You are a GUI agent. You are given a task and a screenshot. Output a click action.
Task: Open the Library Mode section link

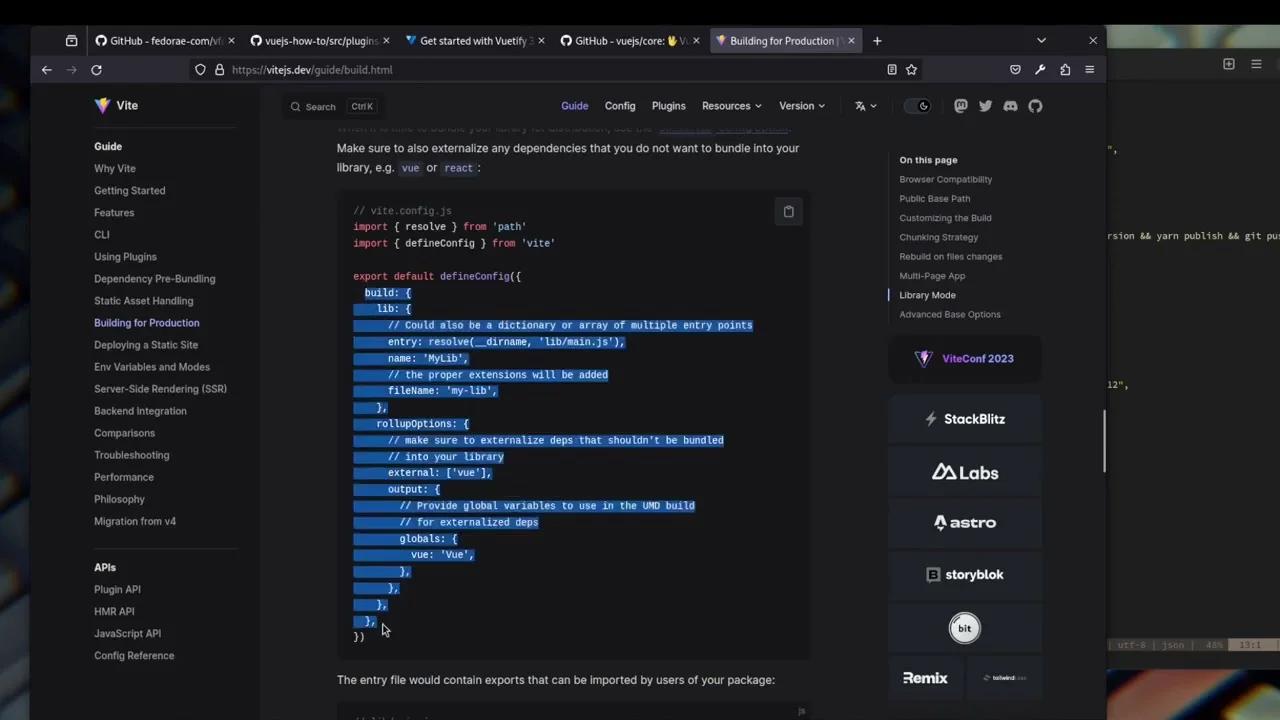click(927, 295)
